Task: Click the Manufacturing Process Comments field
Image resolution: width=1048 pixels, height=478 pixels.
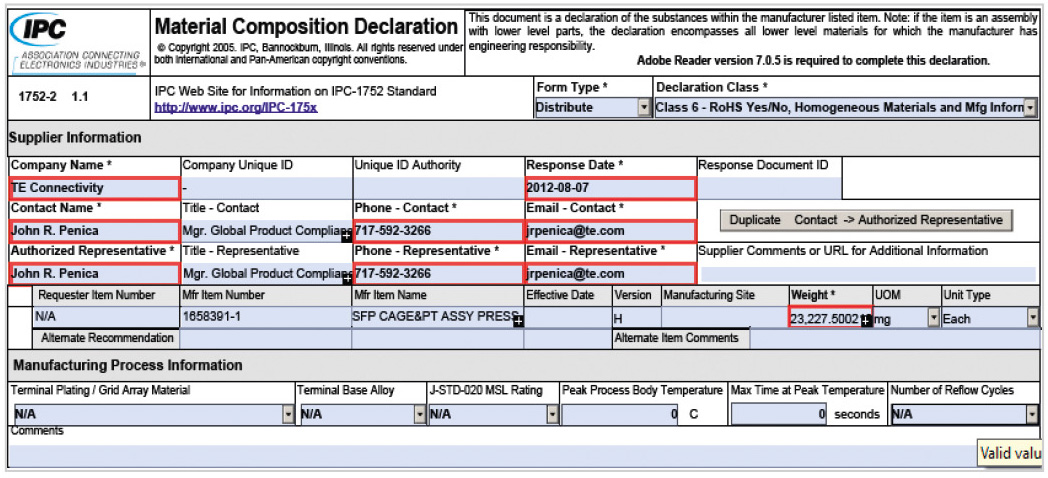Action: [x=491, y=456]
